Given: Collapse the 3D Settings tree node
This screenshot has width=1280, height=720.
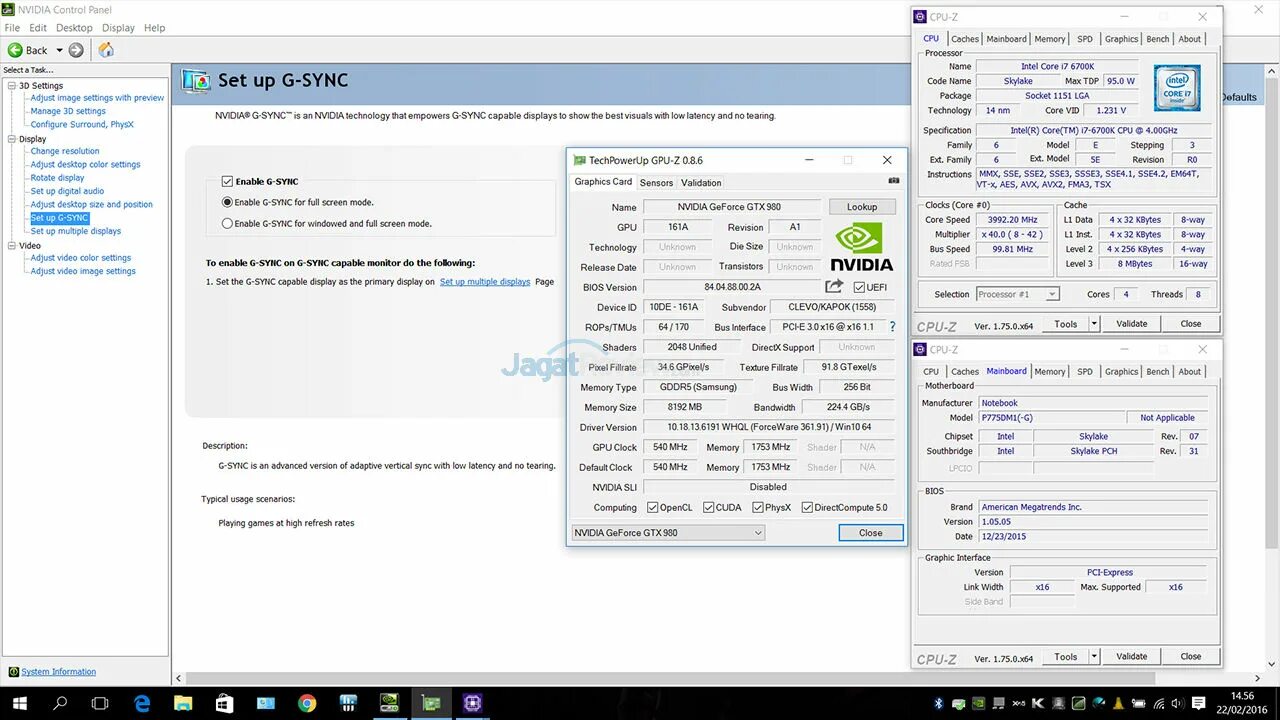Looking at the screenshot, I should (x=12, y=86).
